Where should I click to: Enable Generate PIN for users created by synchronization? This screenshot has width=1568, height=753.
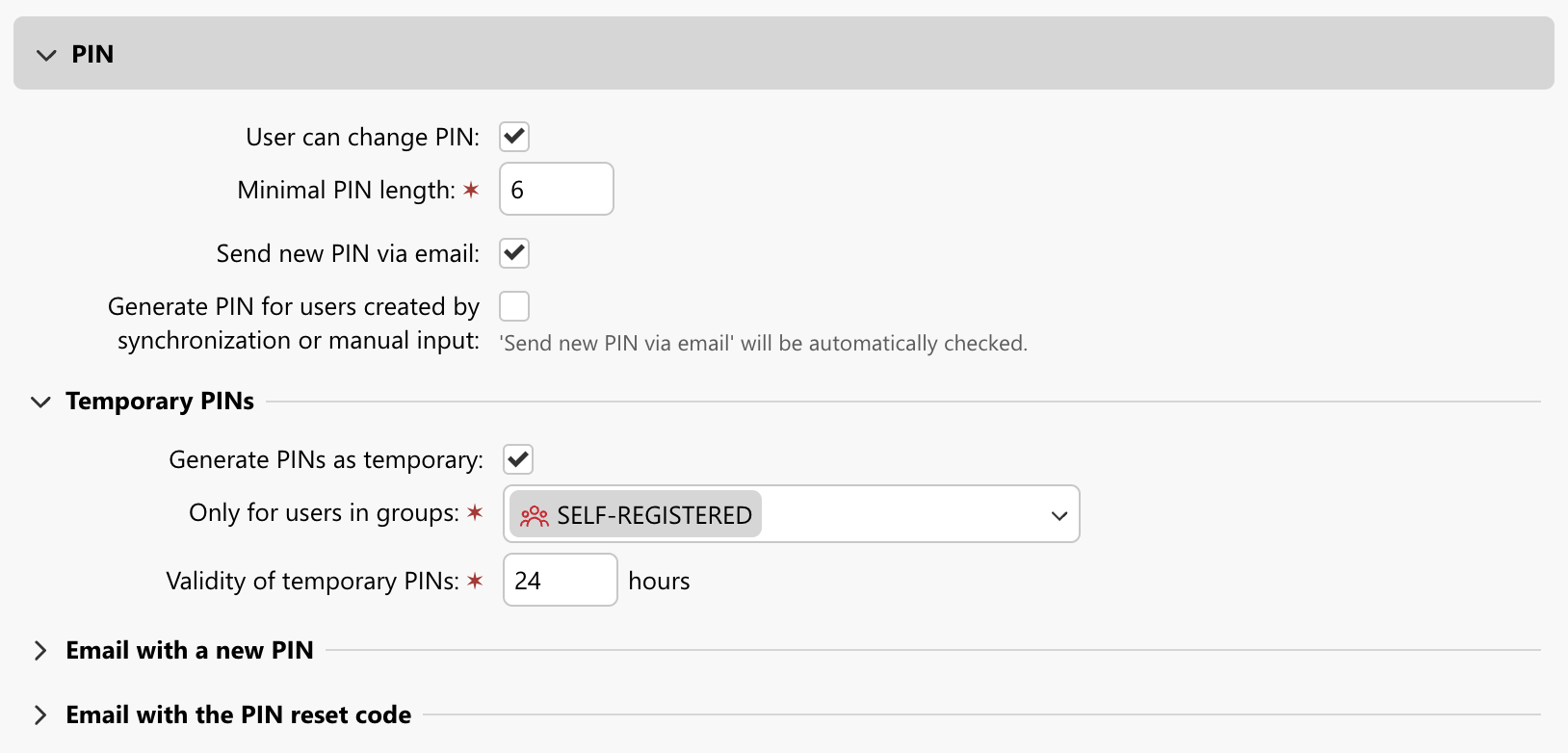point(514,305)
